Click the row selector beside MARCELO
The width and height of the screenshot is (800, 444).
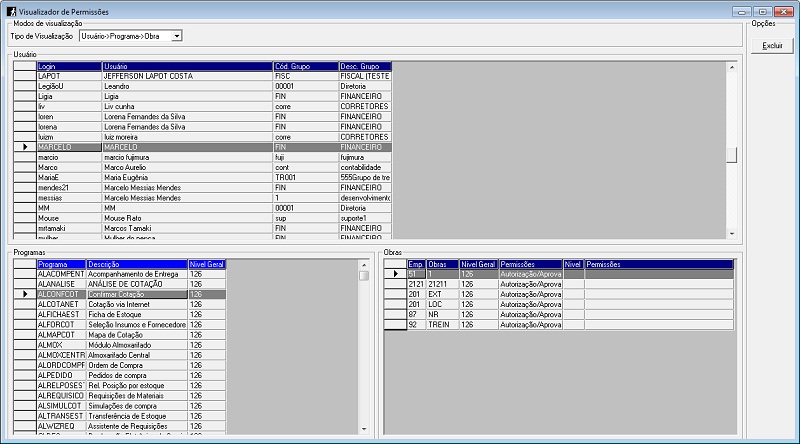point(25,147)
